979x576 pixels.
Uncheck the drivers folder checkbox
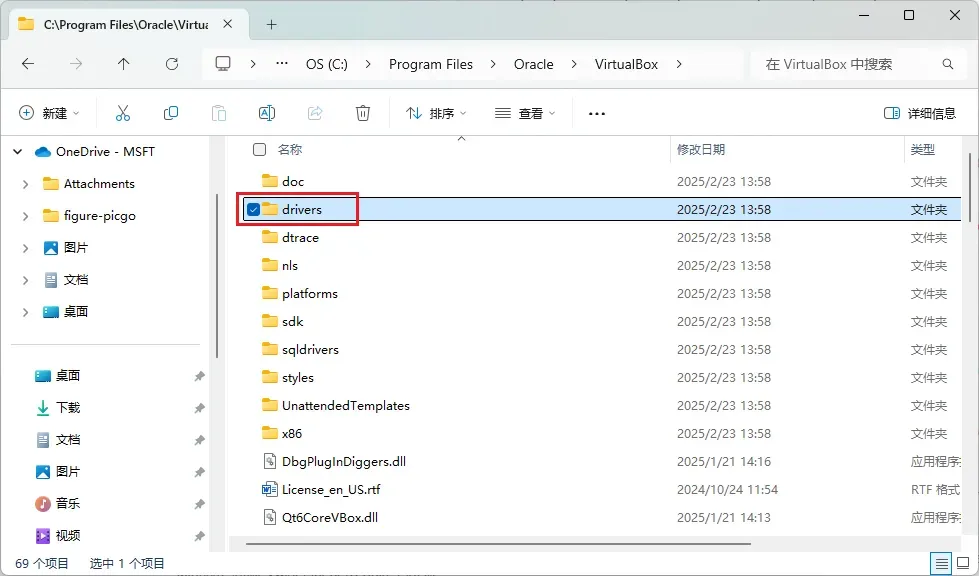point(254,210)
